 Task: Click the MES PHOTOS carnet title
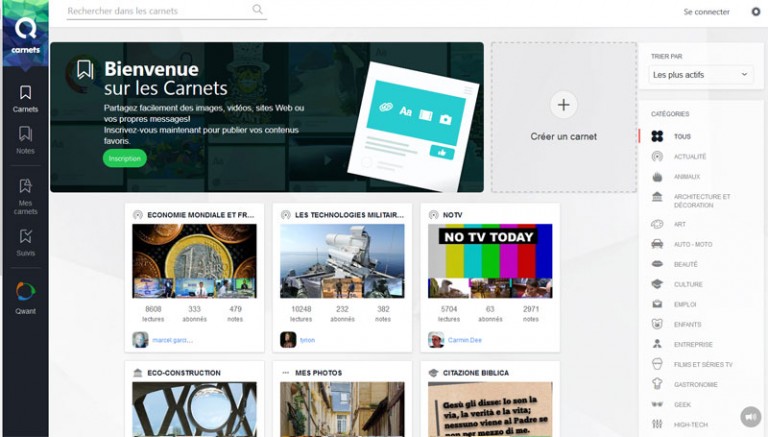(x=318, y=373)
